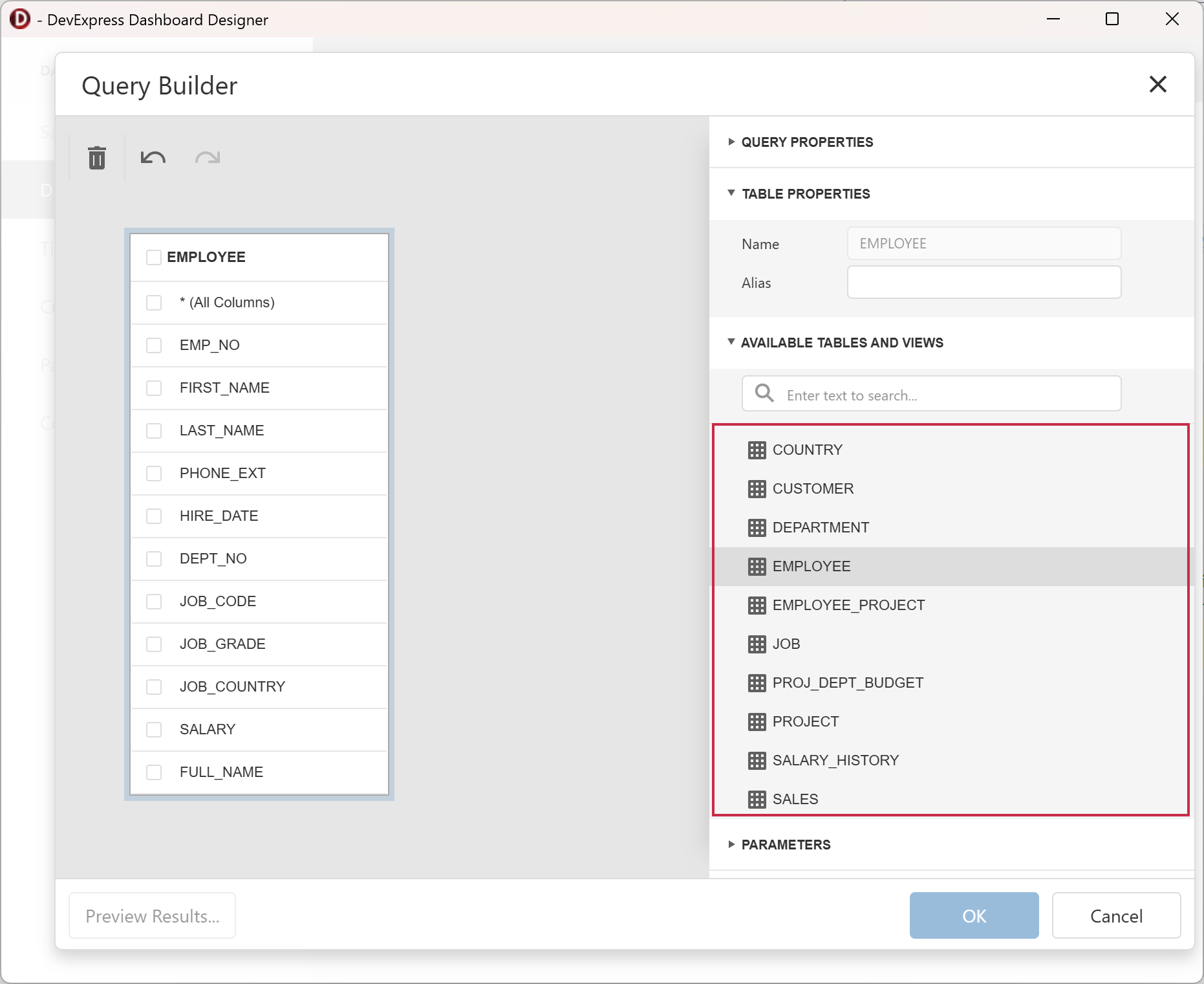The image size is (1204, 984).
Task: Click the PROJ_DEPT_BUDGET table grid icon
Action: pyautogui.click(x=757, y=683)
